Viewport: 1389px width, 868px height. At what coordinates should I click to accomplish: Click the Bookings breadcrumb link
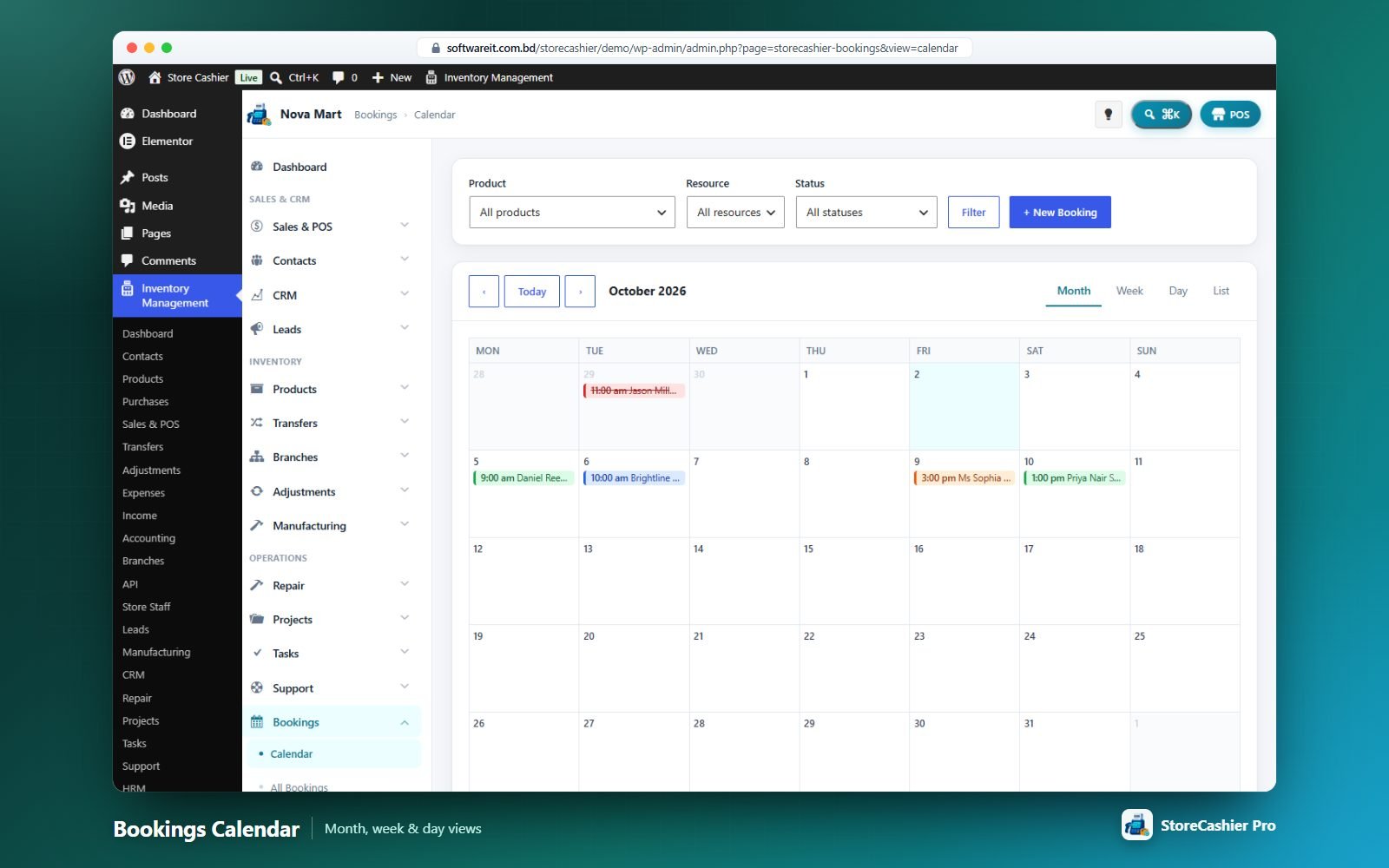[375, 115]
